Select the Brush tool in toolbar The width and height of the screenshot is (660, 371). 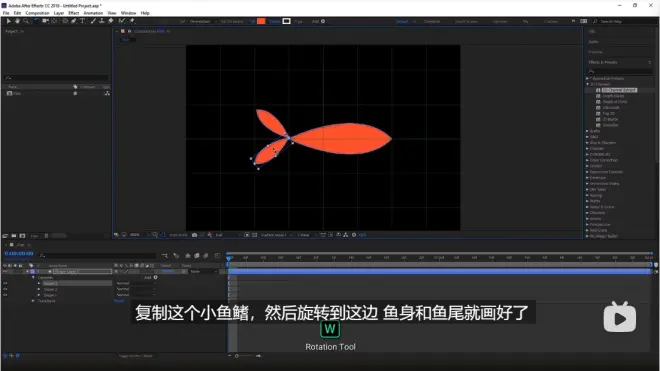93,21
